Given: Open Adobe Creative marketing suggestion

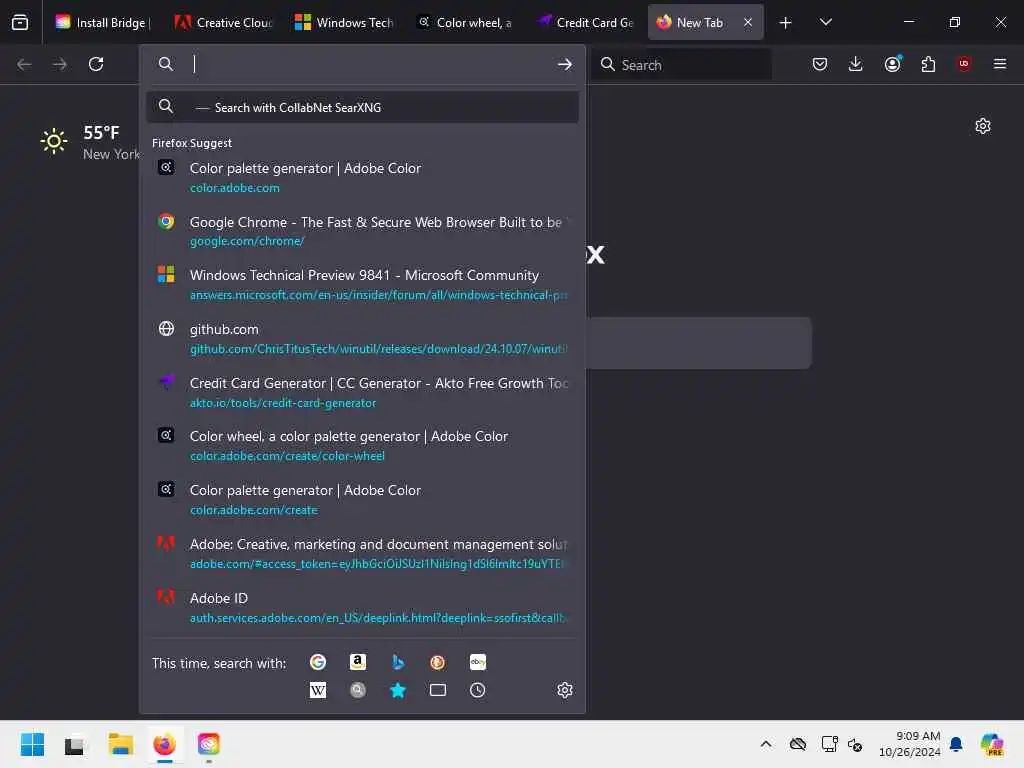Looking at the screenshot, I should tap(362, 553).
